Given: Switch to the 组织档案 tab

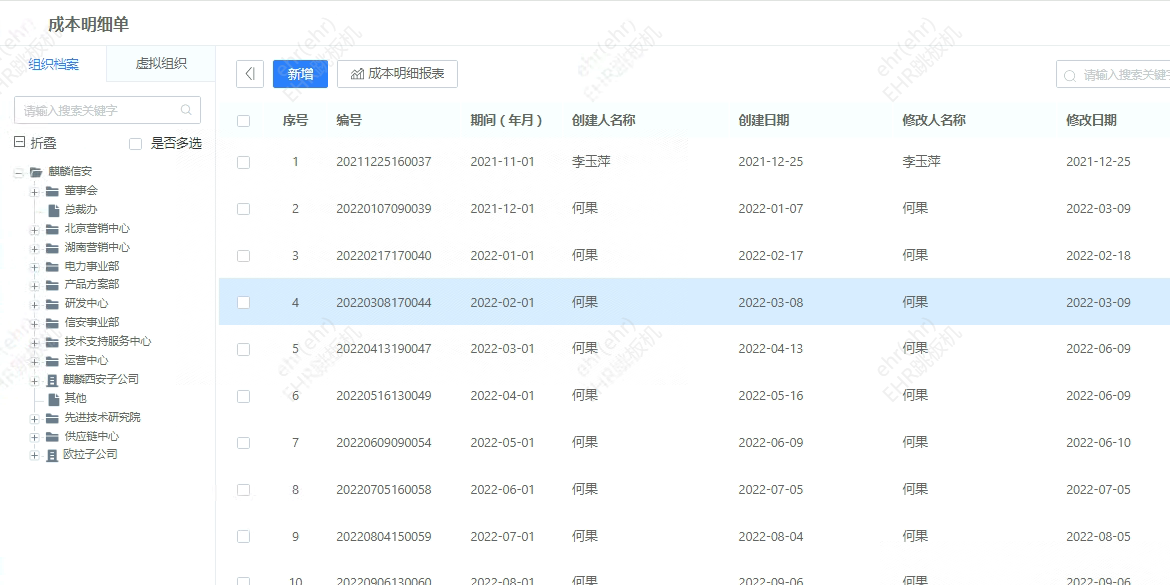Looking at the screenshot, I should click(55, 63).
